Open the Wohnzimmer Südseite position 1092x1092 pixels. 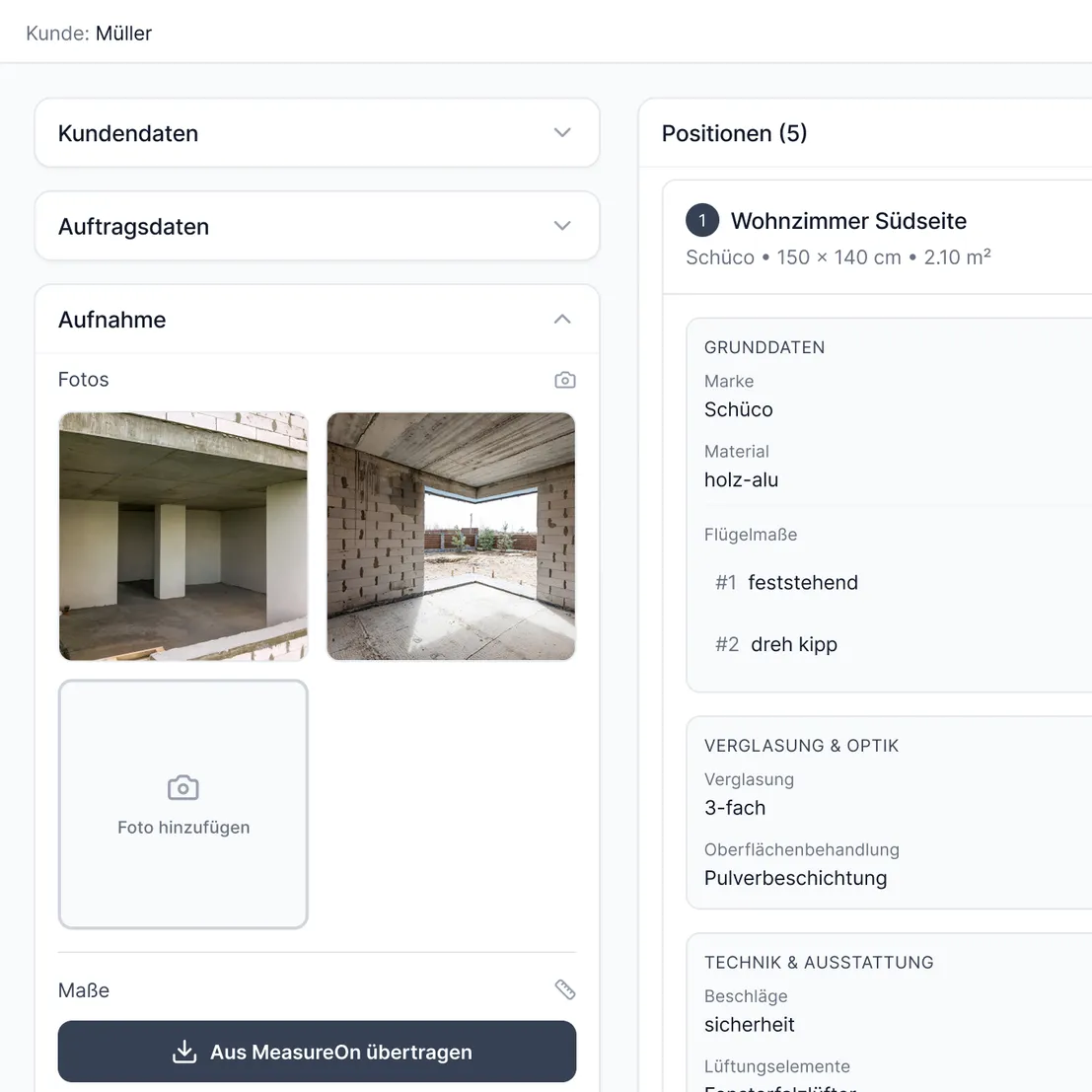(847, 221)
